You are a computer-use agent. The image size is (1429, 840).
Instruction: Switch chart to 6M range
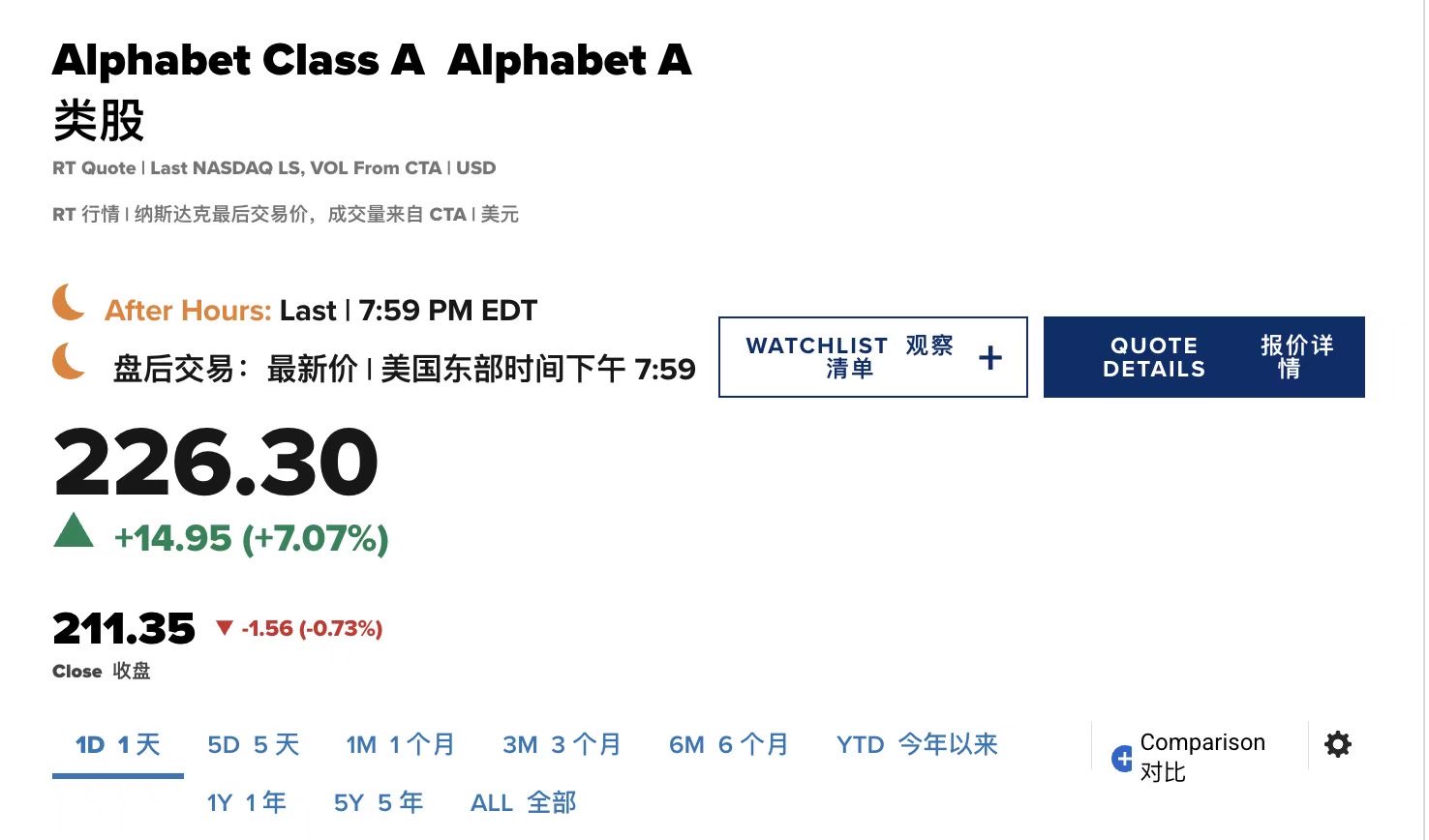(x=729, y=745)
